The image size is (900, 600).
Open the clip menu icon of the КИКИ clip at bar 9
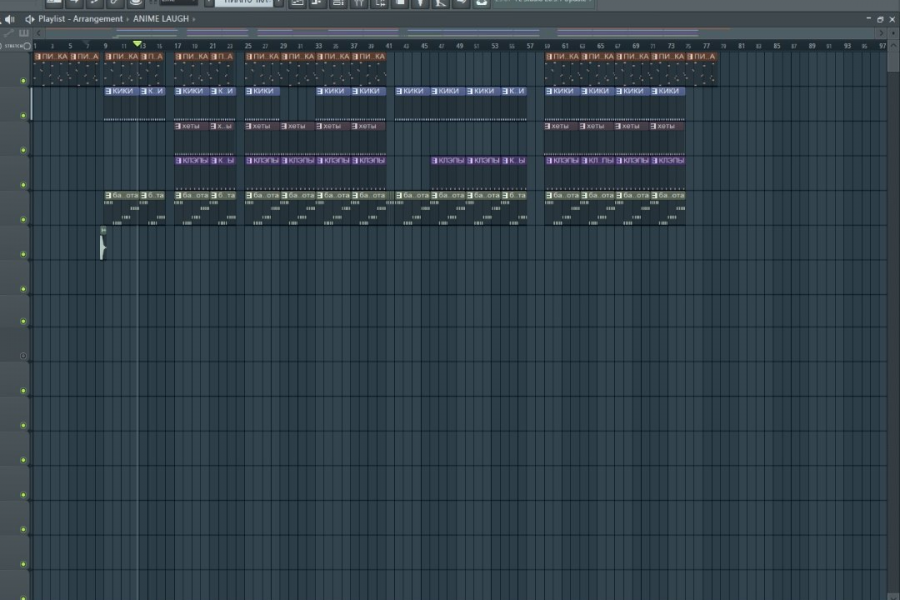pyautogui.click(x=108, y=91)
